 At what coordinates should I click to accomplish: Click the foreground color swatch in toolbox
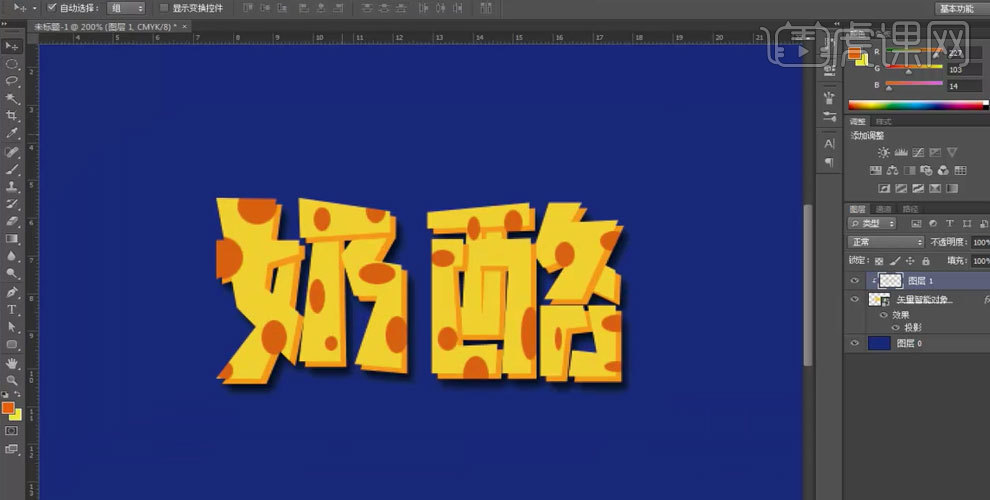(8, 408)
